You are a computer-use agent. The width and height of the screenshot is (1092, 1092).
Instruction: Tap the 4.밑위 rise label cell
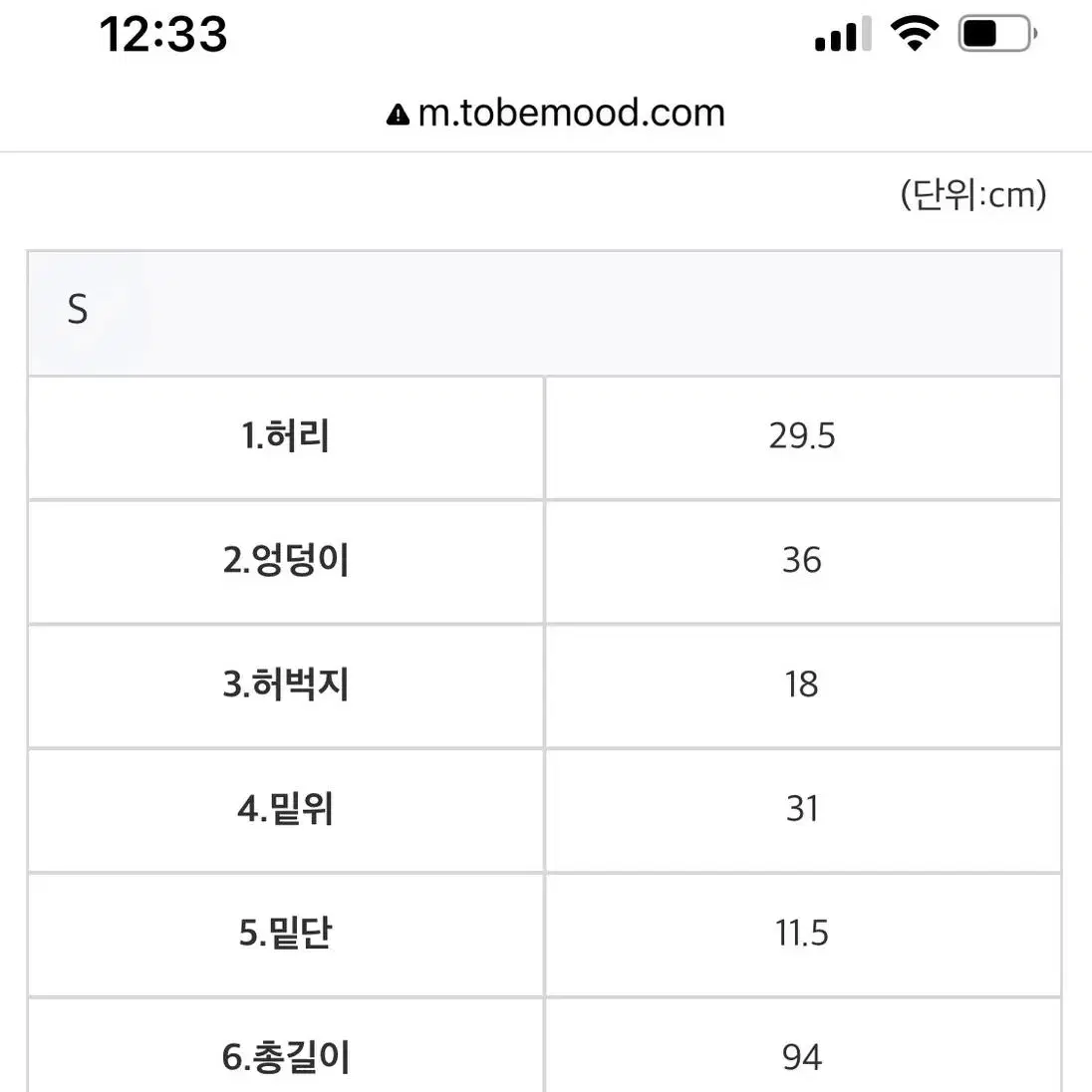tap(286, 811)
